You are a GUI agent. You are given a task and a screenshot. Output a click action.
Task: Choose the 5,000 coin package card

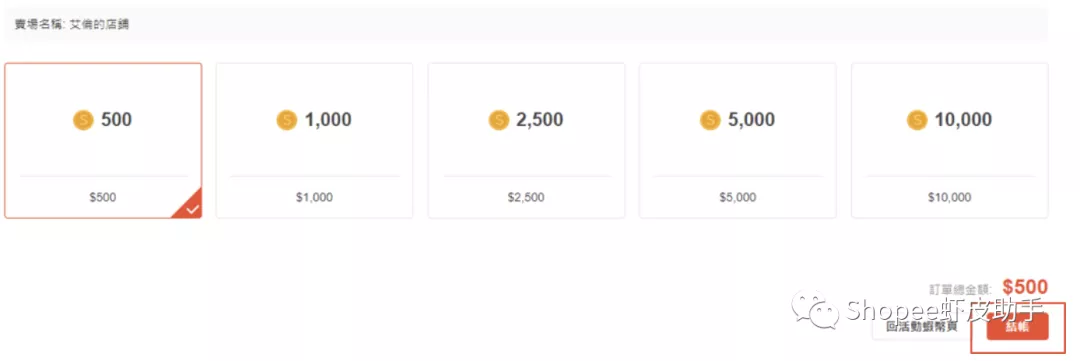738,141
